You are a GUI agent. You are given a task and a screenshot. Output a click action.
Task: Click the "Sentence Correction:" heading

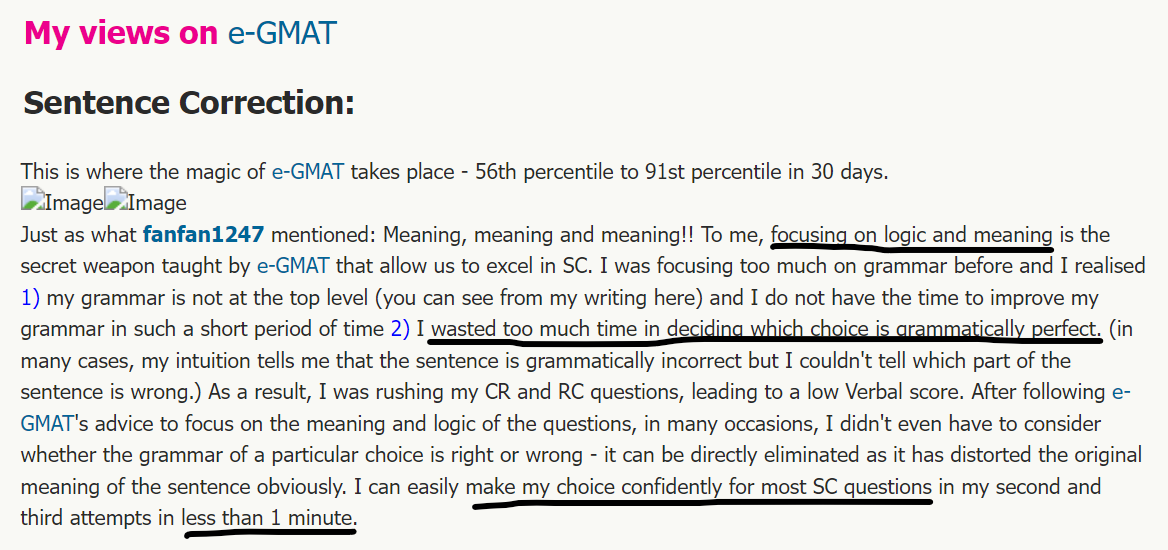[x=189, y=102]
